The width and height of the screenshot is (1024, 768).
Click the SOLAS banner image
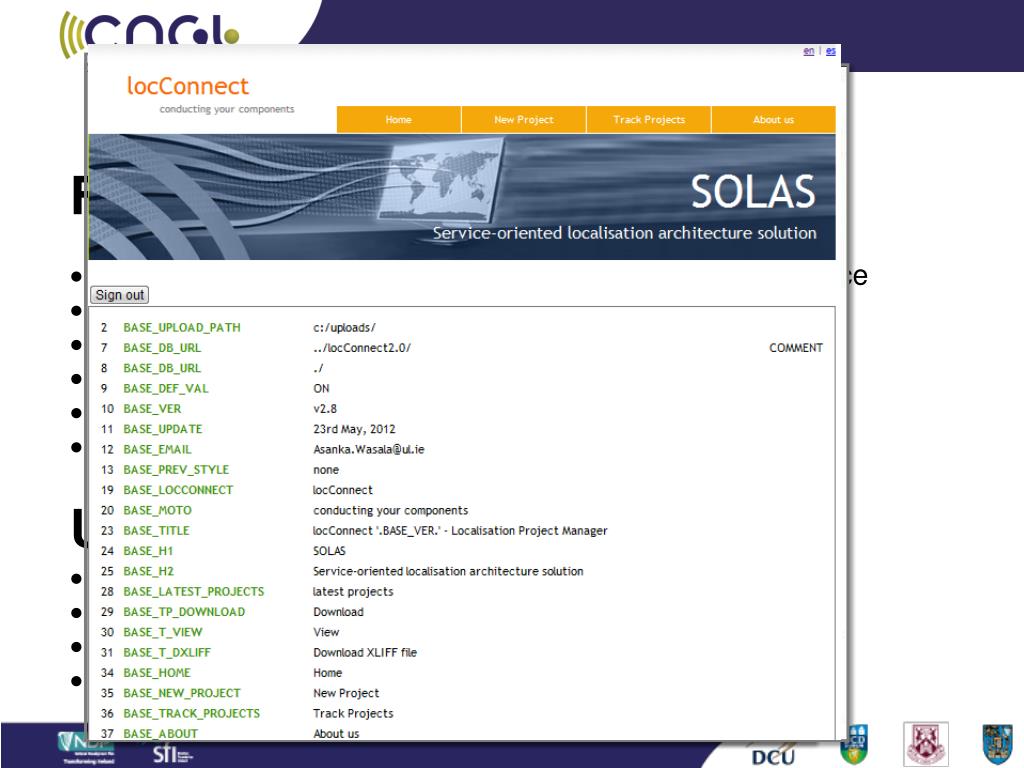click(x=462, y=197)
